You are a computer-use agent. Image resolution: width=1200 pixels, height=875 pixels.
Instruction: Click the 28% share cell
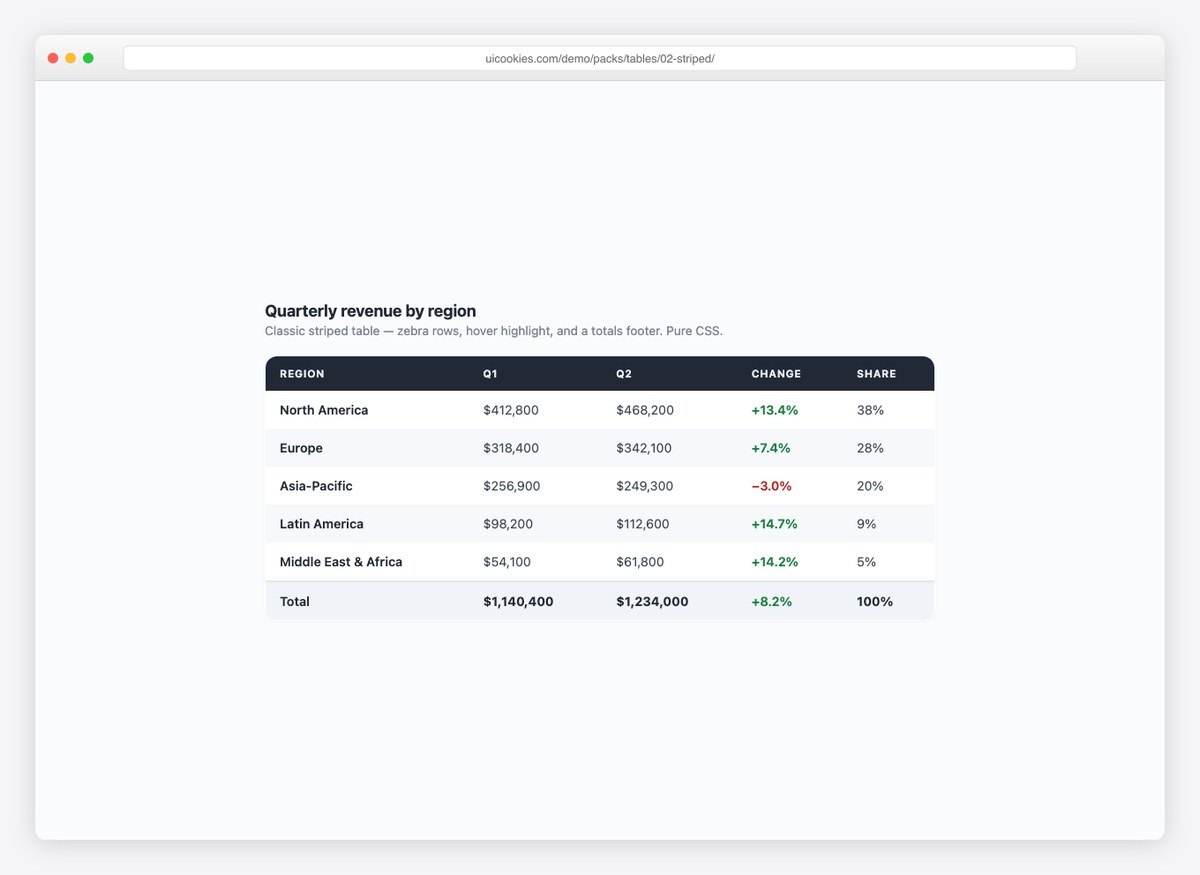[870, 448]
